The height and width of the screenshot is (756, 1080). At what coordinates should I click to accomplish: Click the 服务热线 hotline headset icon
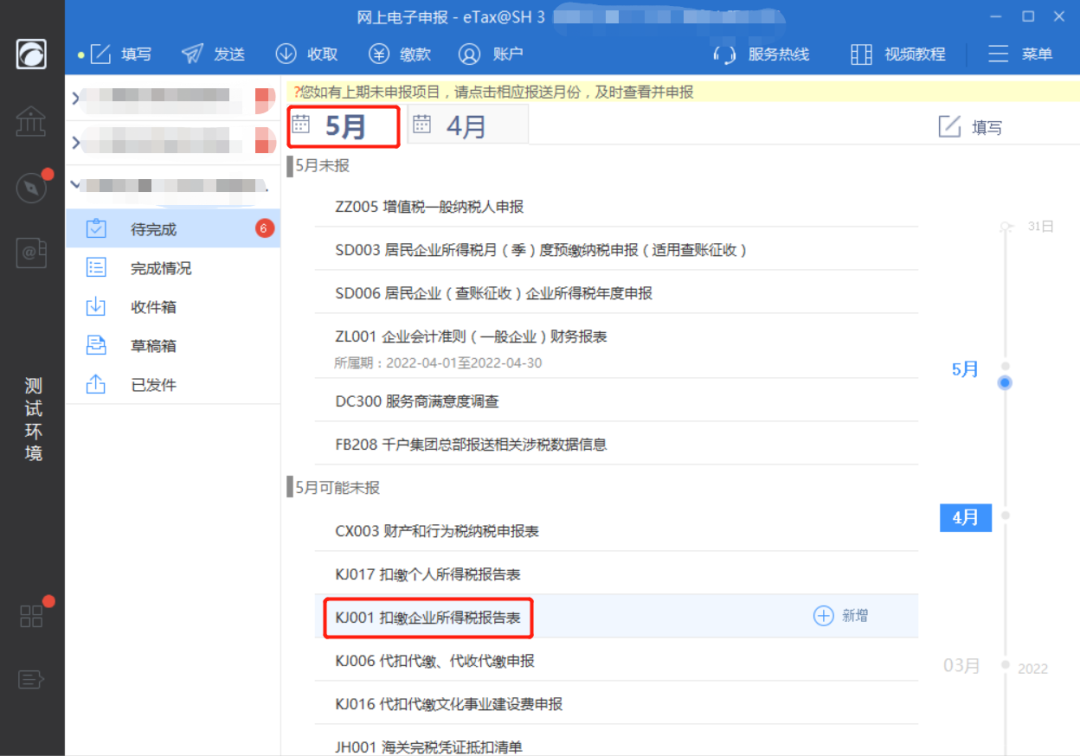pos(725,54)
